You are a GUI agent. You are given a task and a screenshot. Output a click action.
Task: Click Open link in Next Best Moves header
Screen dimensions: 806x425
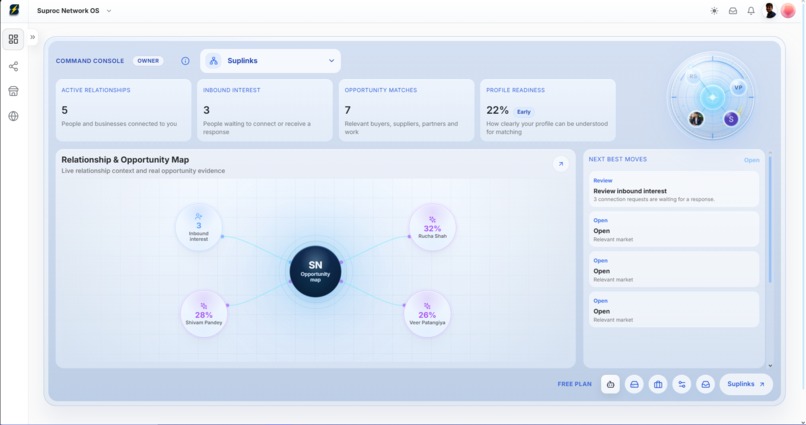click(751, 160)
